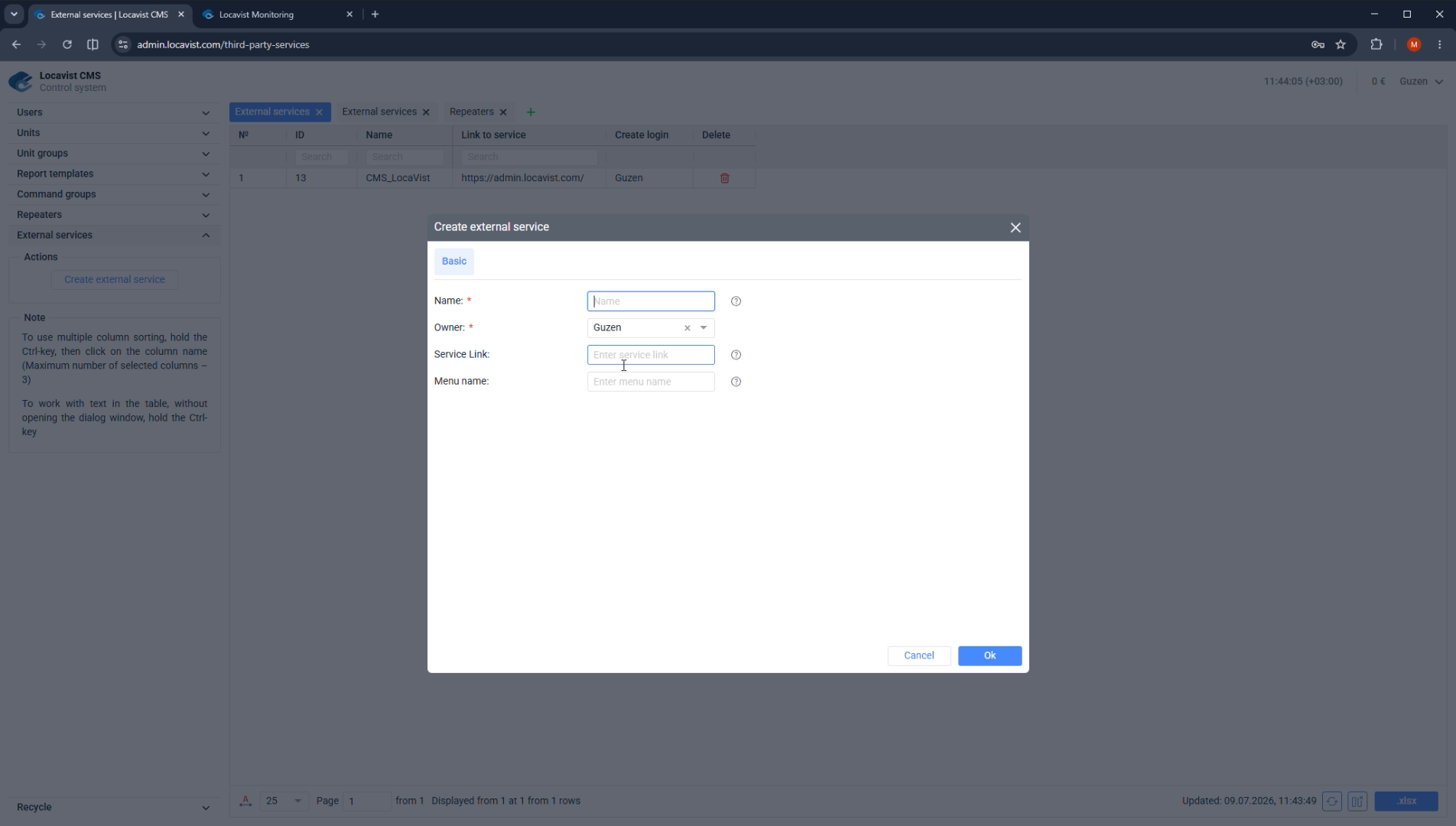Screen dimensions: 1456x826
Task: Search in Link to service filter
Action: (529, 157)
